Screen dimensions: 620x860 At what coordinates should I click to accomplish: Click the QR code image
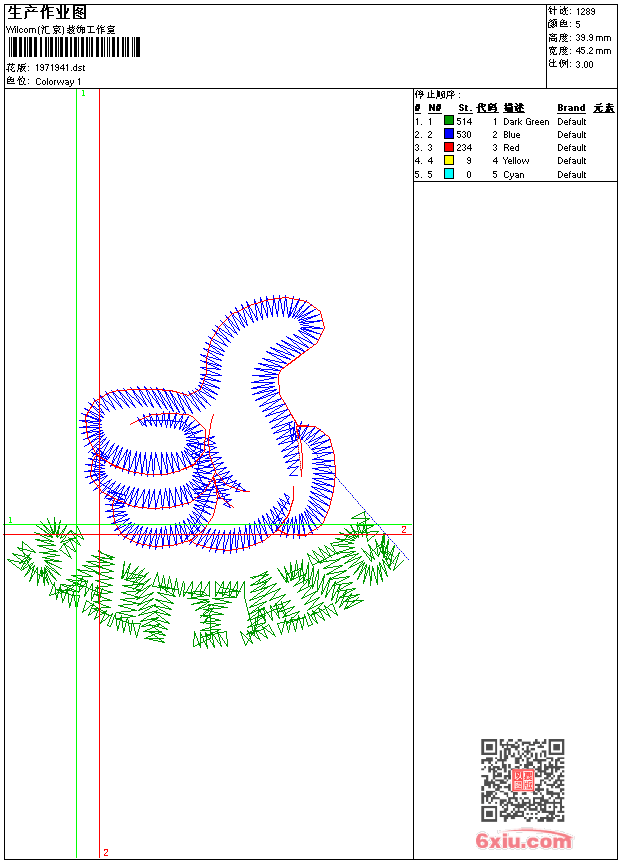[522, 780]
